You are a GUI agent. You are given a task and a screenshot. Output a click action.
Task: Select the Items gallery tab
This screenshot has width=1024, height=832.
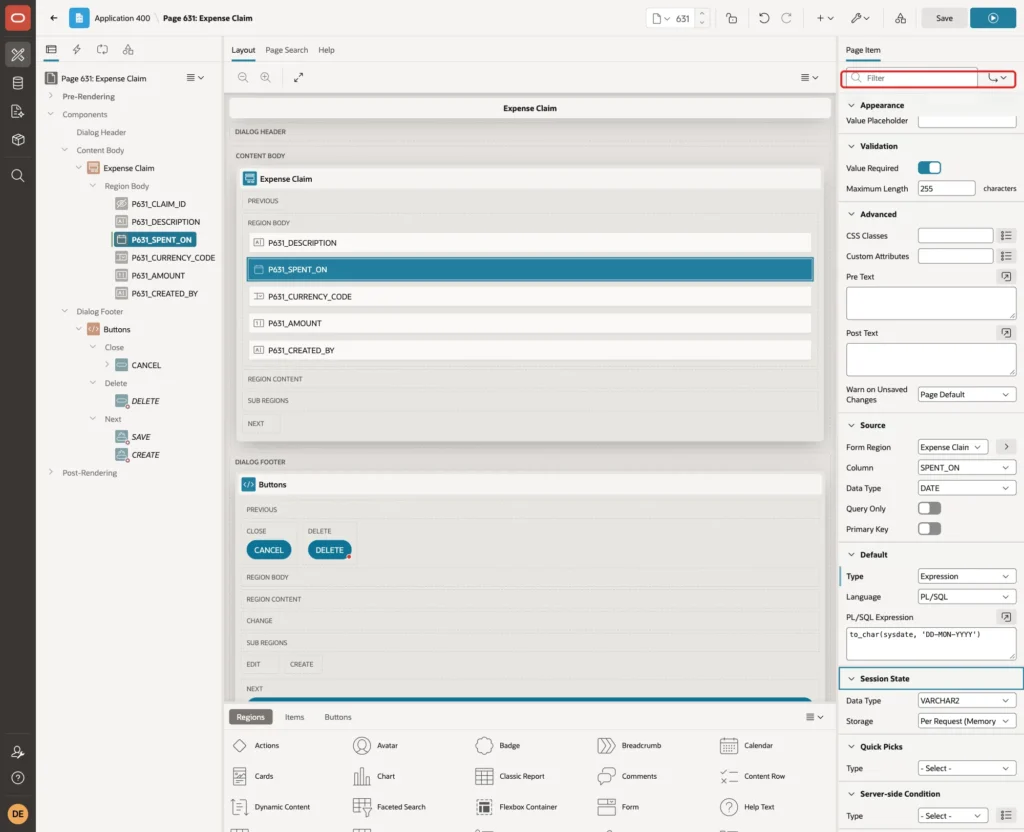point(295,717)
